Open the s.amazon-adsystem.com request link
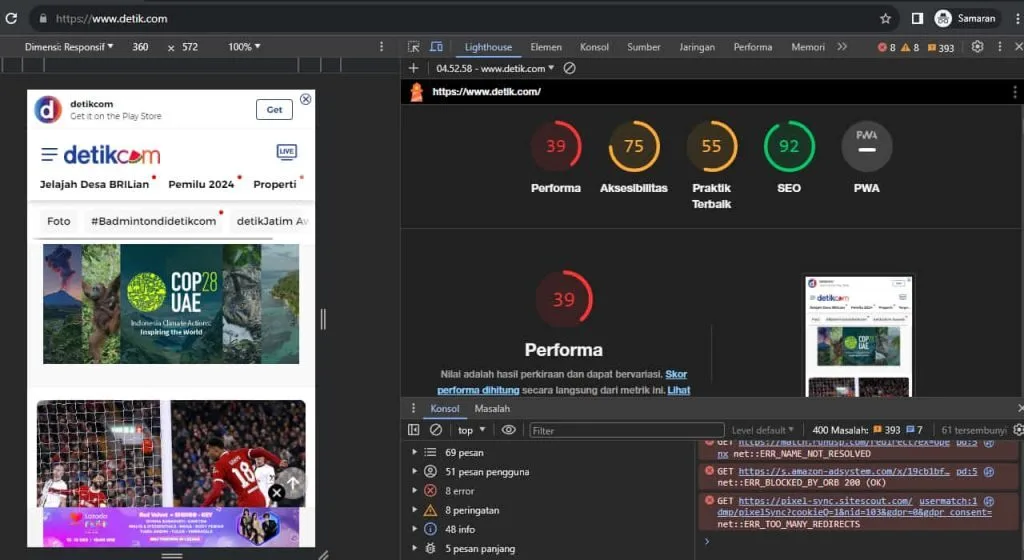Viewport: 1024px width, 560px height. pyautogui.click(x=844, y=471)
